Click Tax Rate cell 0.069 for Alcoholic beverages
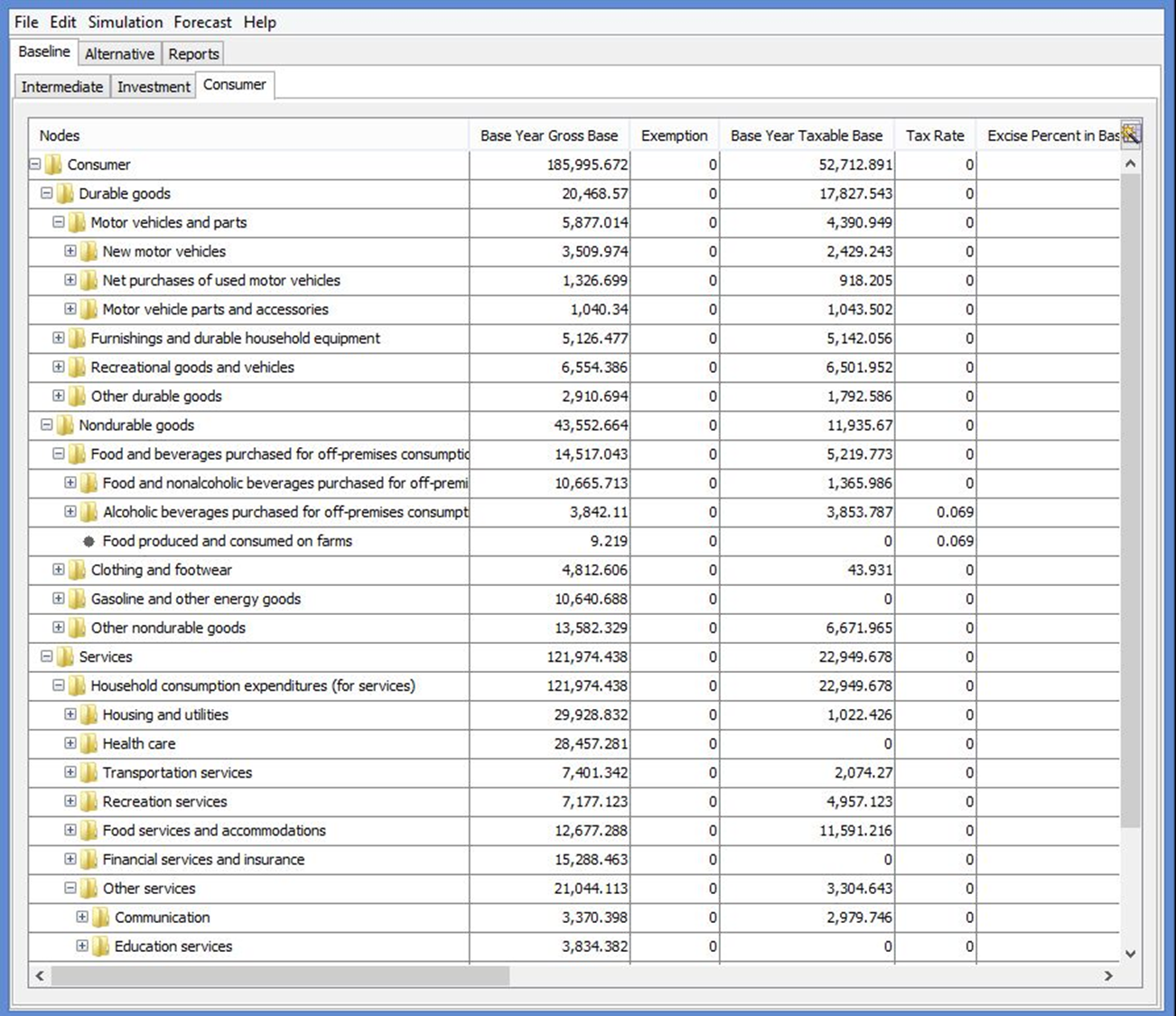This screenshot has width=1176, height=1016. click(935, 512)
